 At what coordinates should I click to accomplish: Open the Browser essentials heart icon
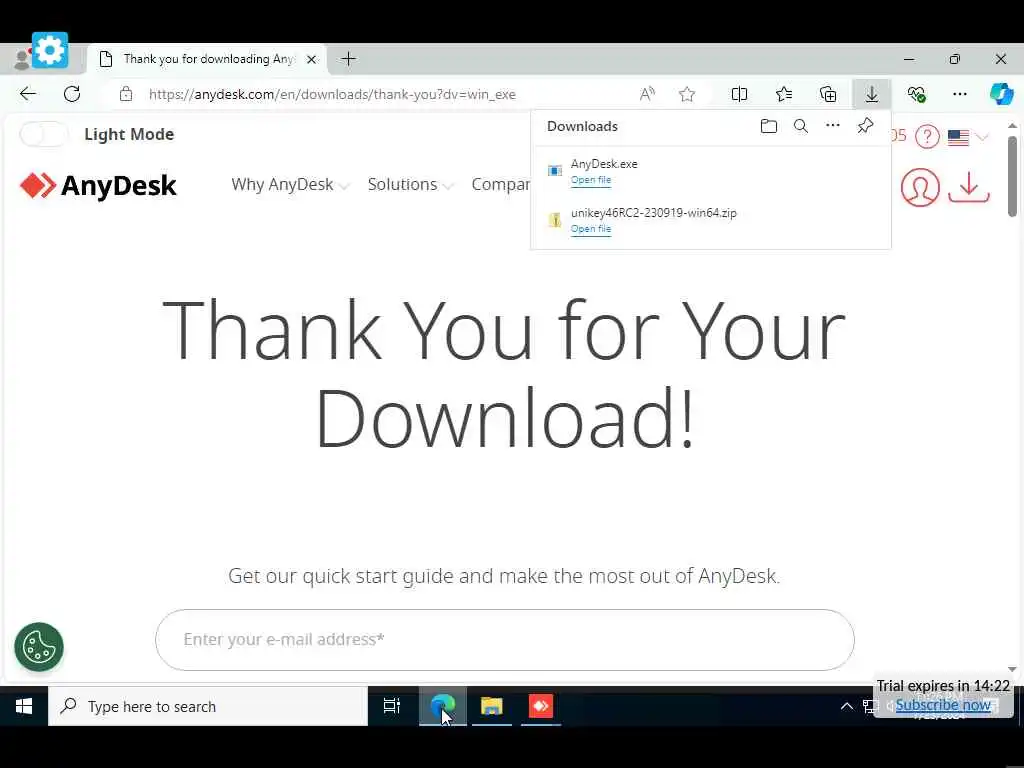[x=916, y=94]
